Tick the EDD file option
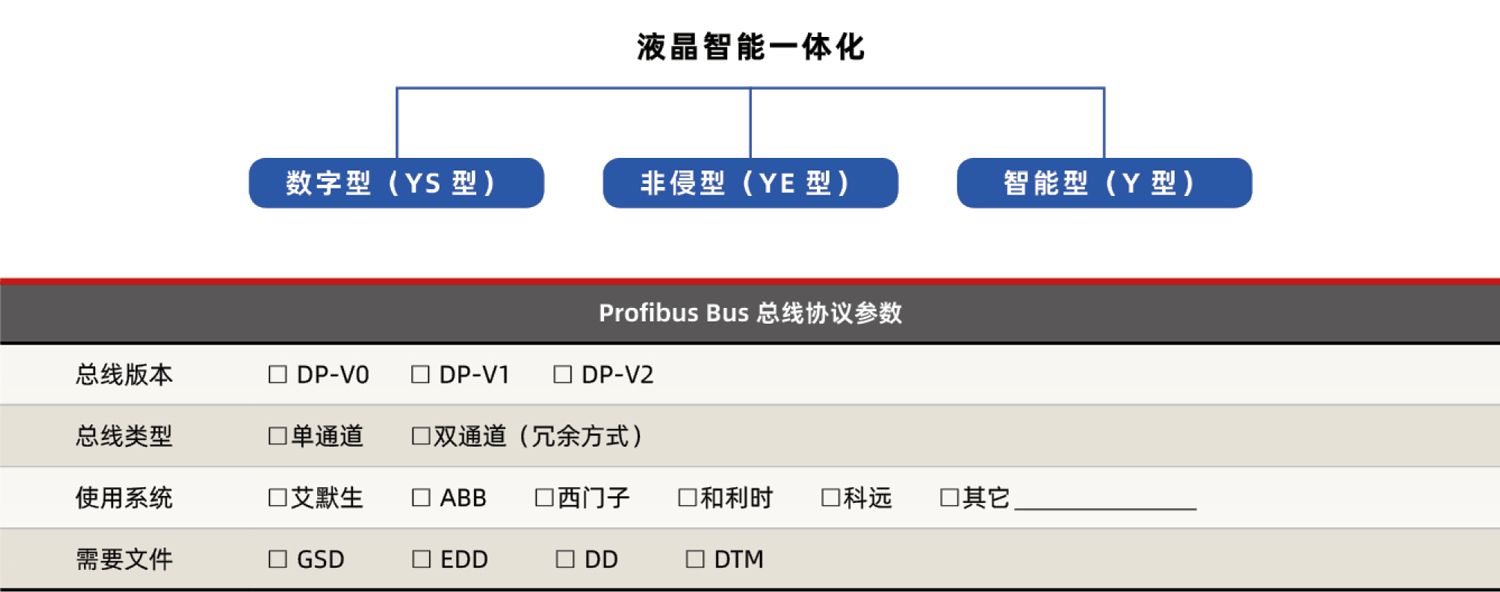This screenshot has width=1500, height=592. (x=421, y=560)
